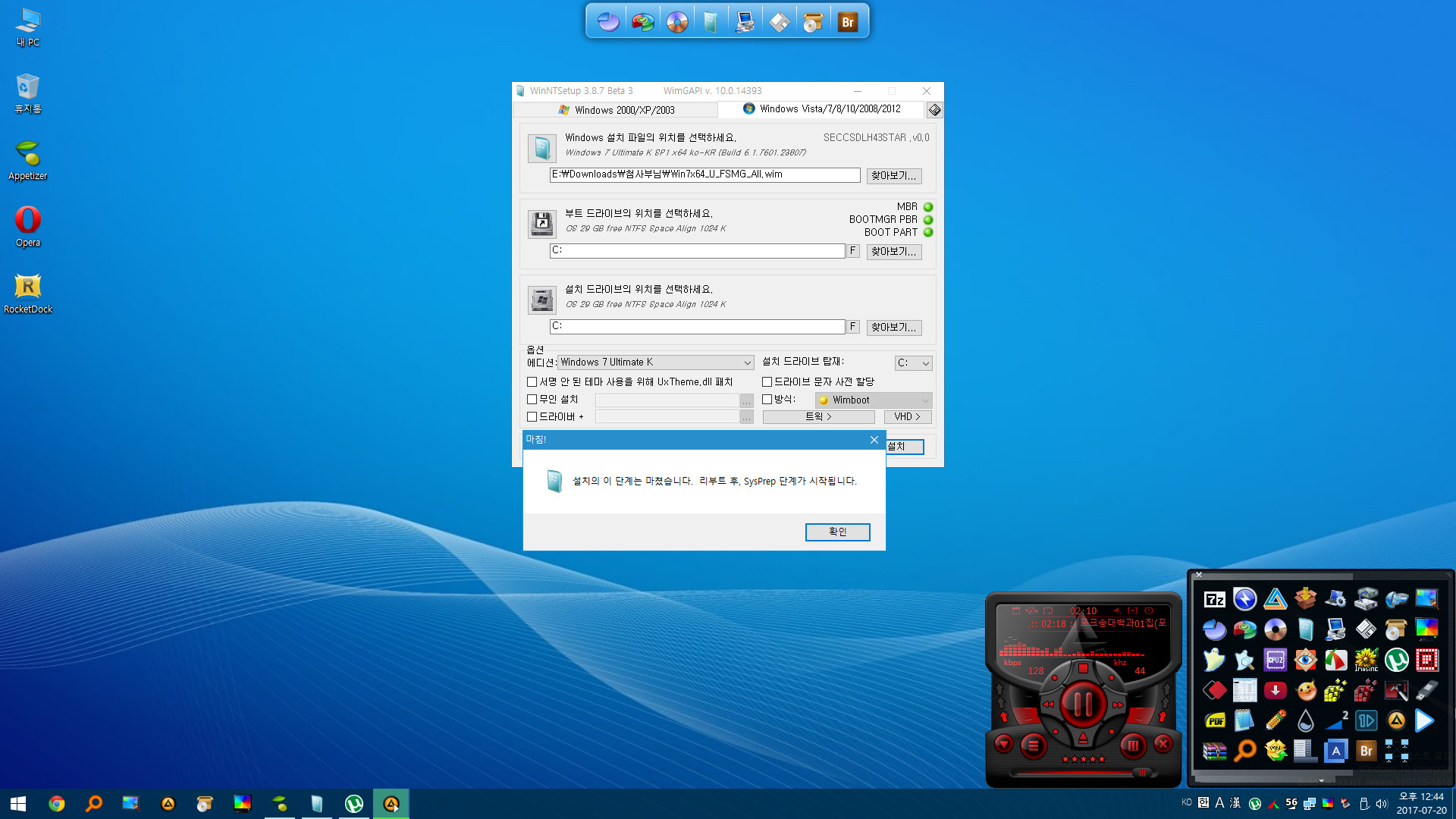Launch AIMP orange triangle icon in launcher panel
Image resolution: width=1456 pixels, height=819 pixels.
coord(1396,720)
